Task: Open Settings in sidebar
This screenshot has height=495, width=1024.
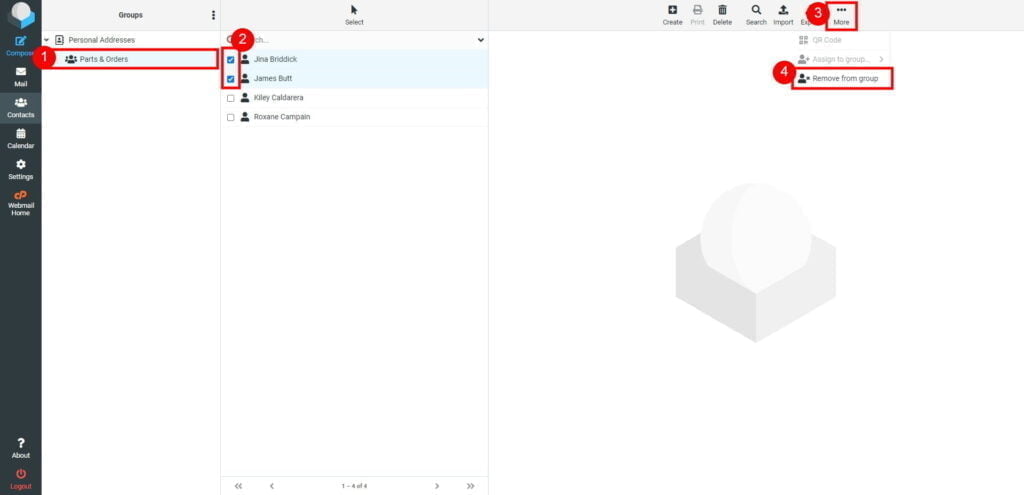Action: pos(20,169)
